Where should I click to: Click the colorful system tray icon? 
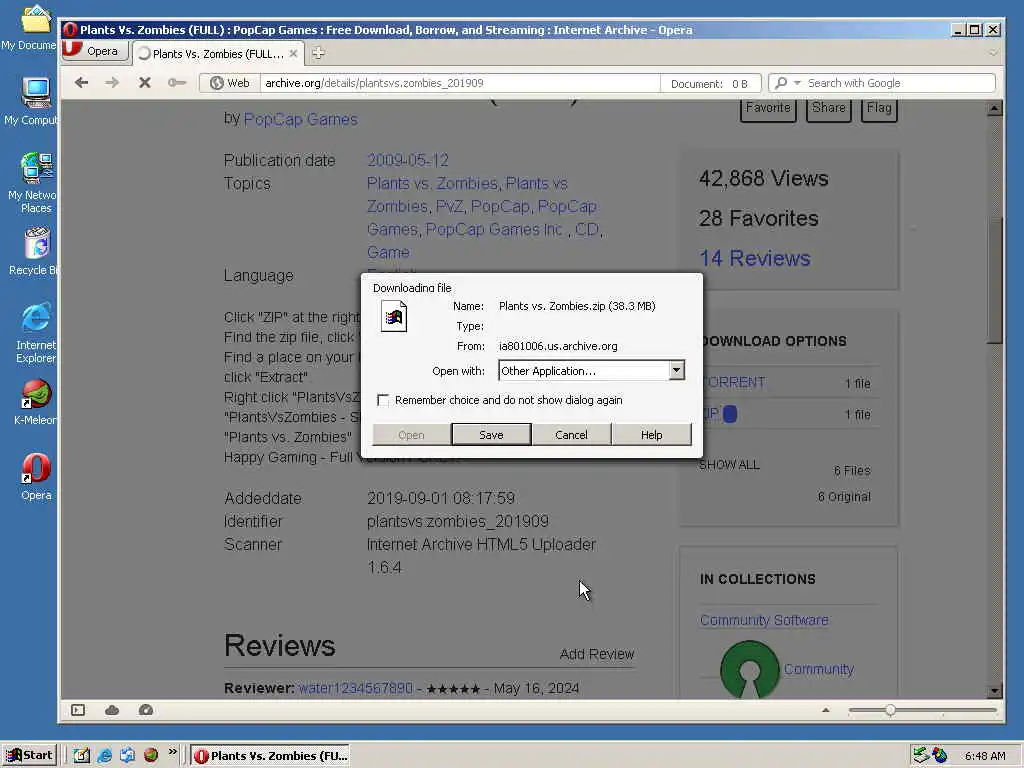coord(940,756)
